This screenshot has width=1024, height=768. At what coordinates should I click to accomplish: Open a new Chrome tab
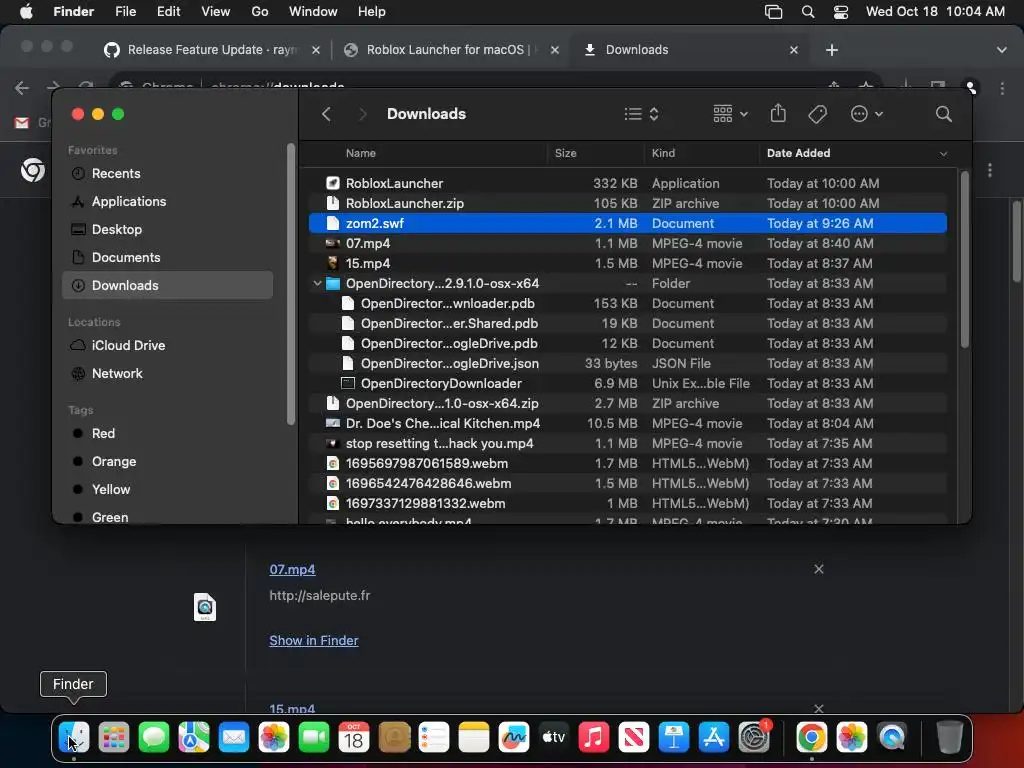point(831,50)
